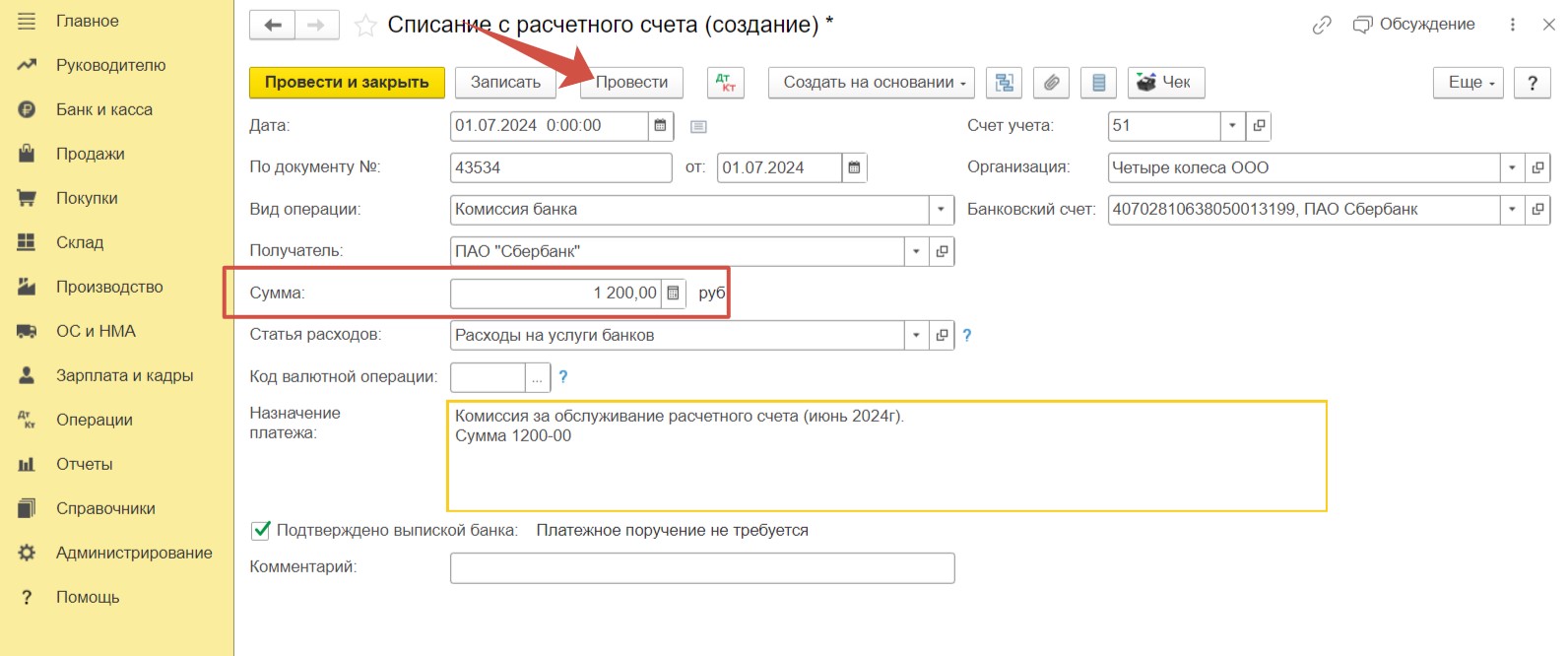Screen dimensions: 1568x656
Task: Expand the Статья расходов dropdown
Action: coord(916,336)
